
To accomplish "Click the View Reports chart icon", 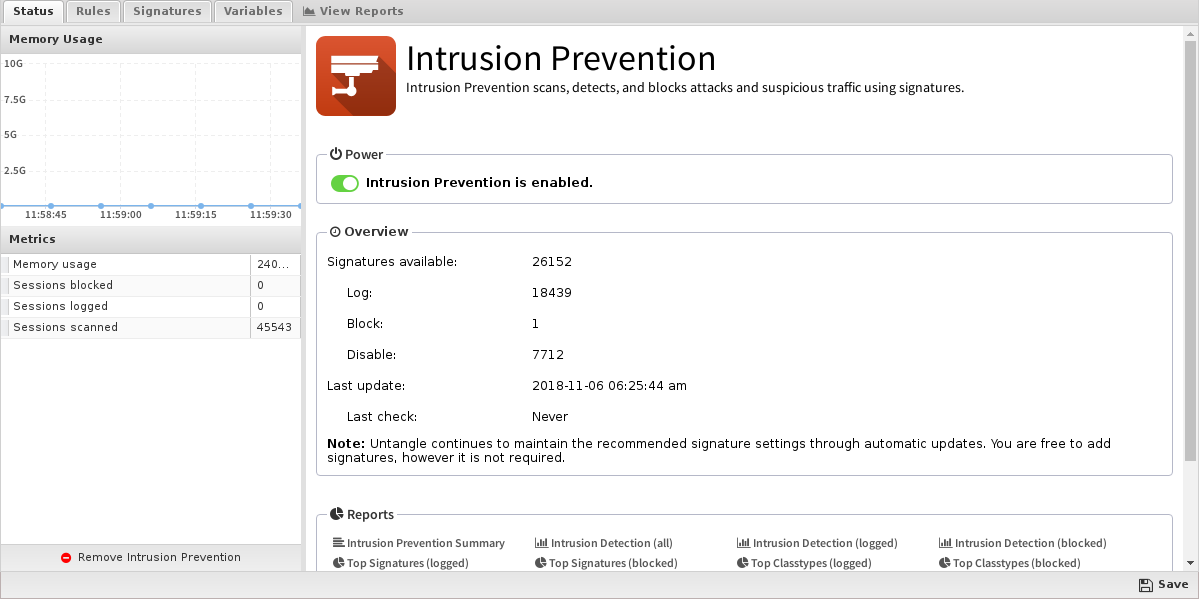I will tap(309, 11).
